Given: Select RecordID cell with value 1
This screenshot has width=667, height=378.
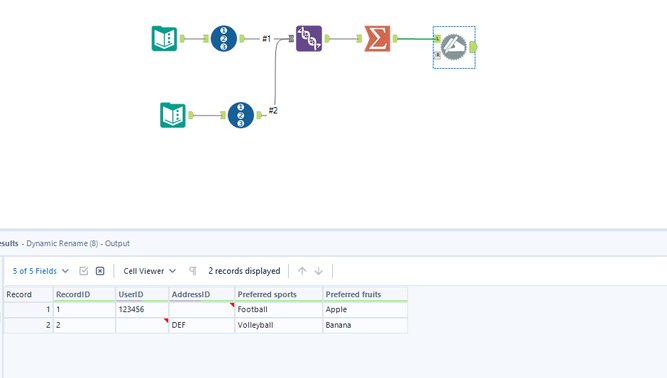Looking at the screenshot, I should pos(84,310).
